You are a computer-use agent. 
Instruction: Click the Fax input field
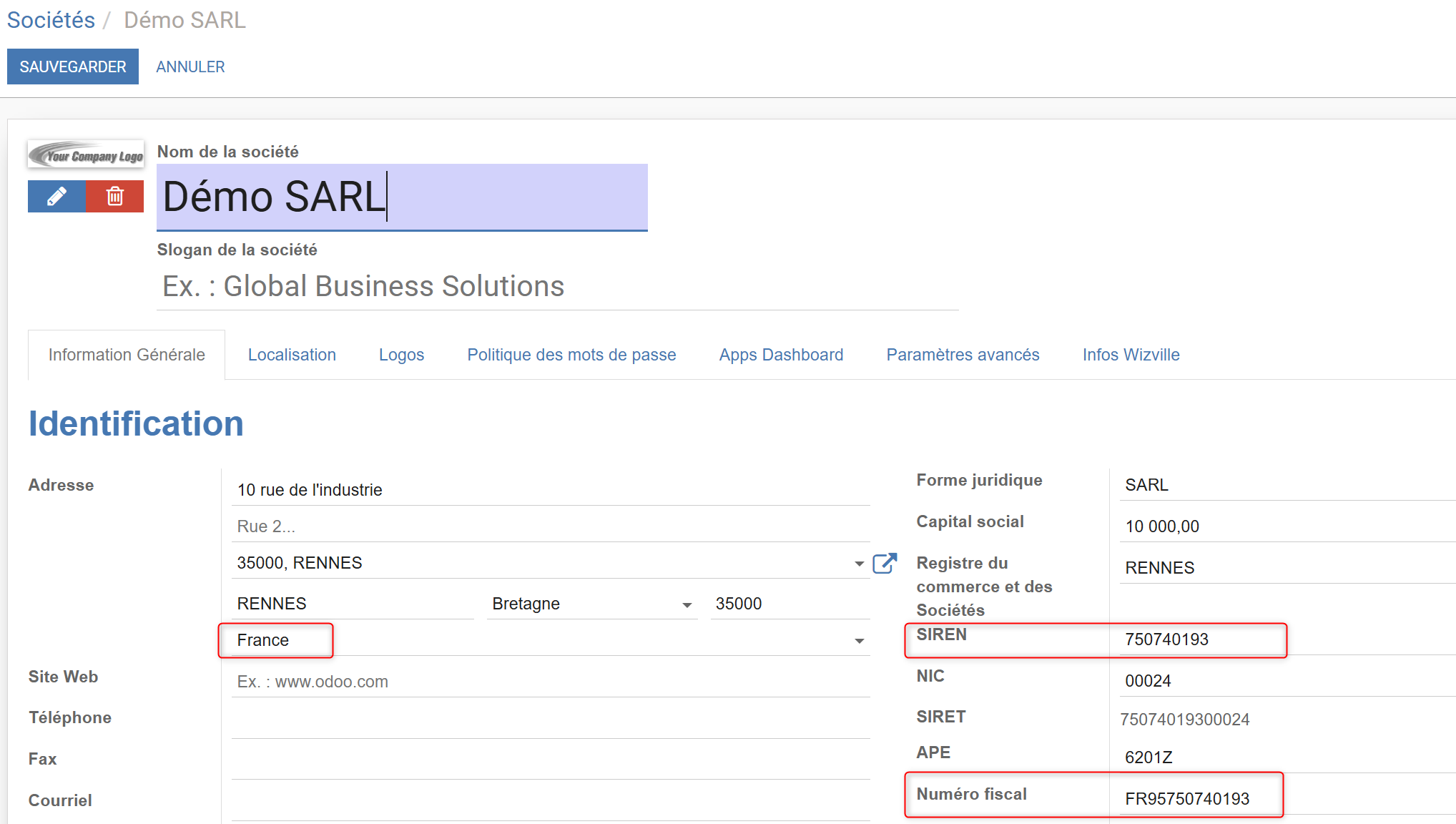(551, 764)
